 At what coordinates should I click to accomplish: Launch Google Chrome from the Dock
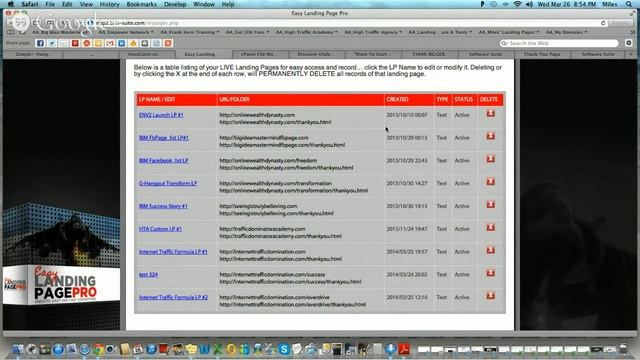(98, 349)
